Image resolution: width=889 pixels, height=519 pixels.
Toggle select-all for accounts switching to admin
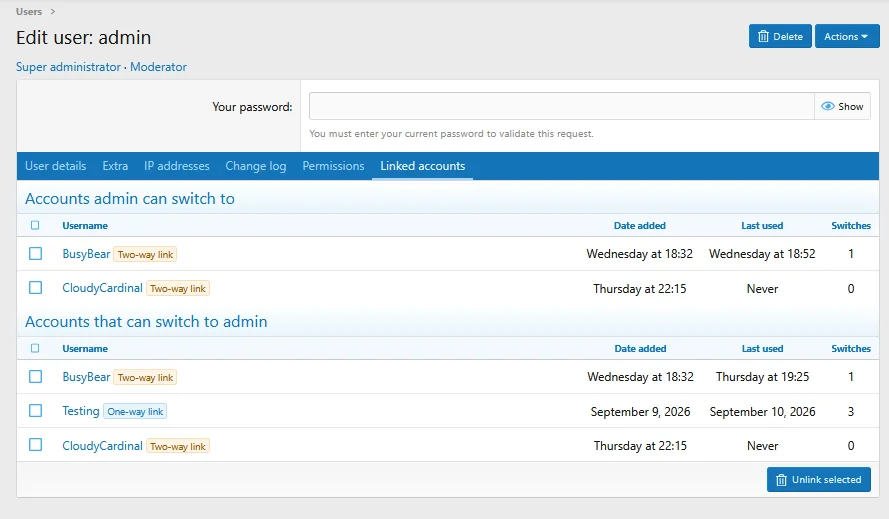[35, 348]
